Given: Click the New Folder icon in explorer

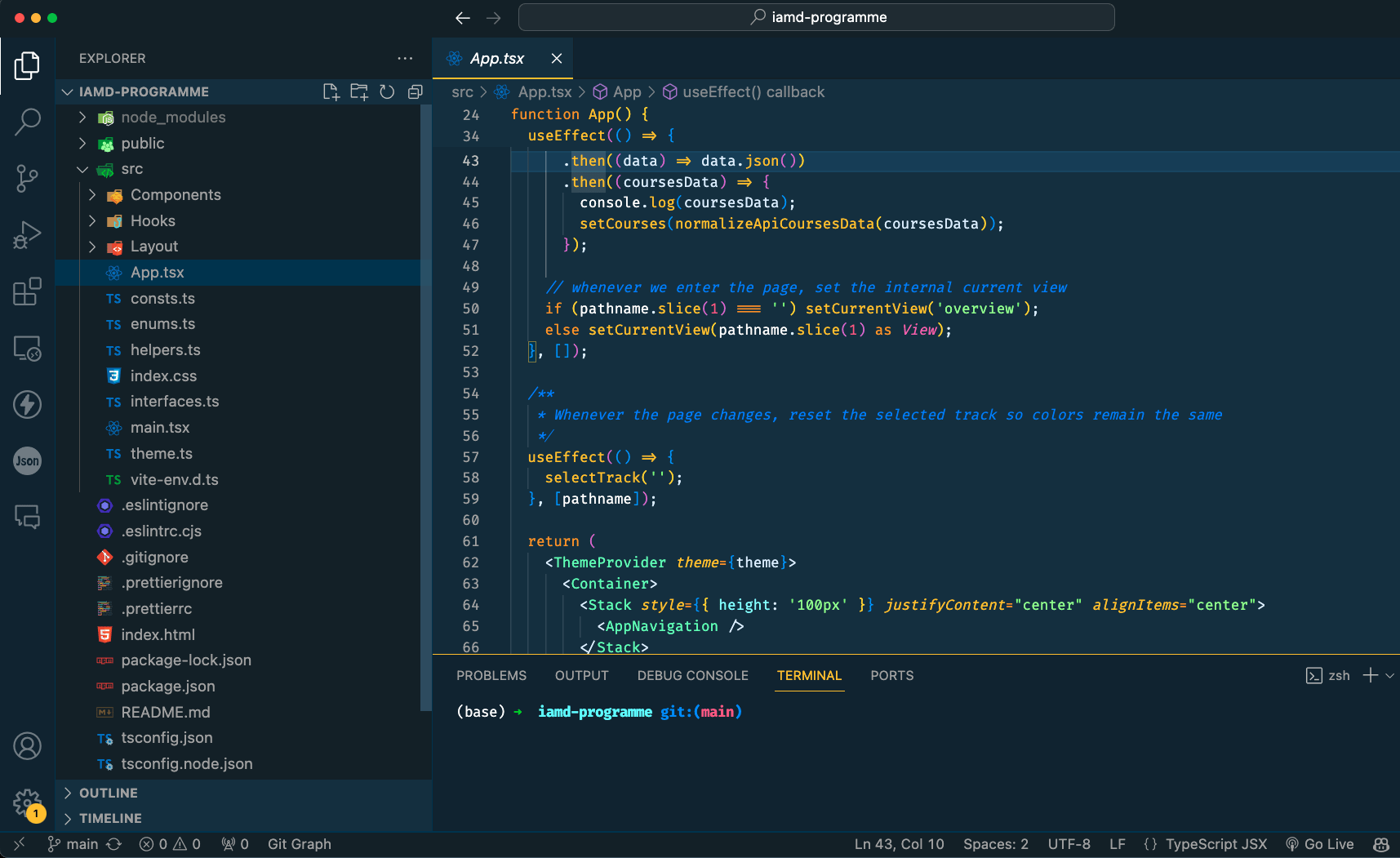Looking at the screenshot, I should coord(359,92).
